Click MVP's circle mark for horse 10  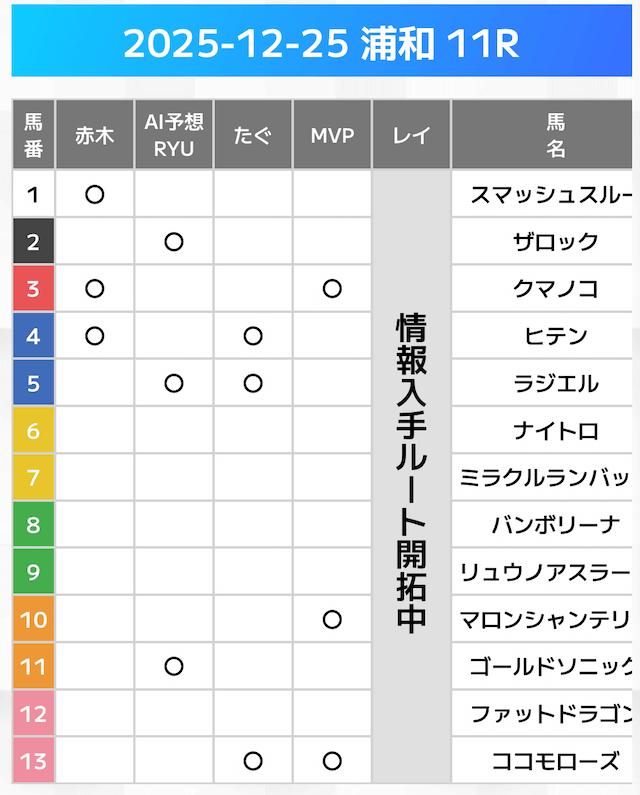click(x=332, y=619)
